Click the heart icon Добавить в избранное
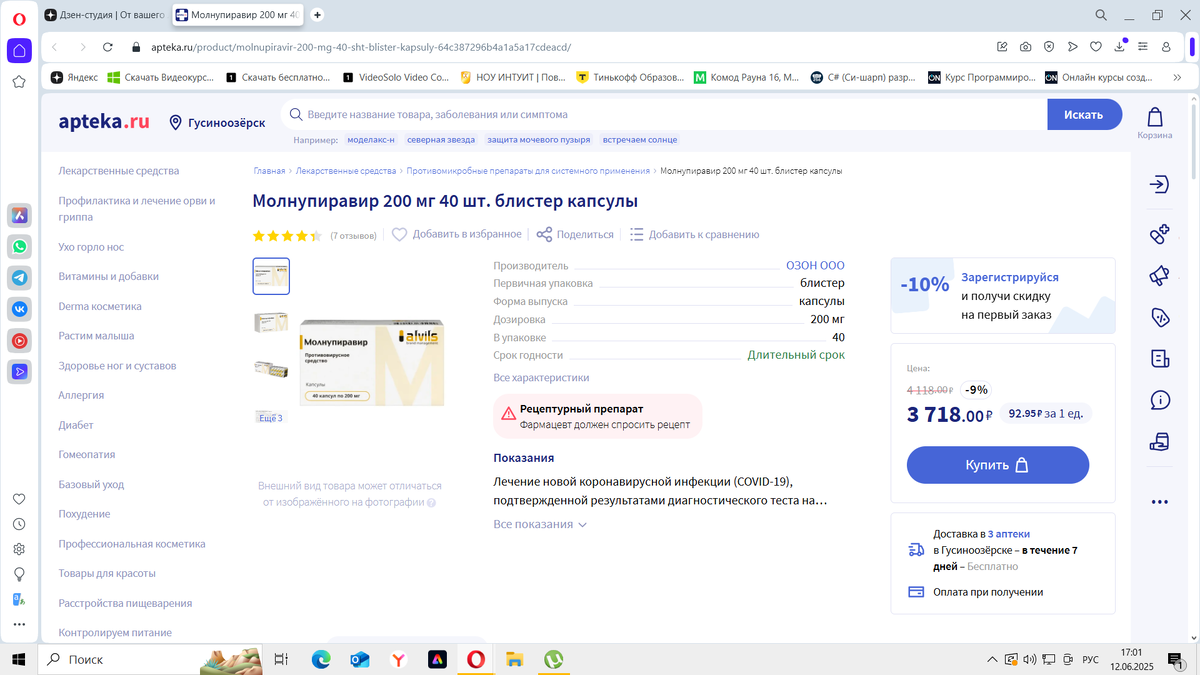Image resolution: width=1200 pixels, height=675 pixels. (x=399, y=234)
